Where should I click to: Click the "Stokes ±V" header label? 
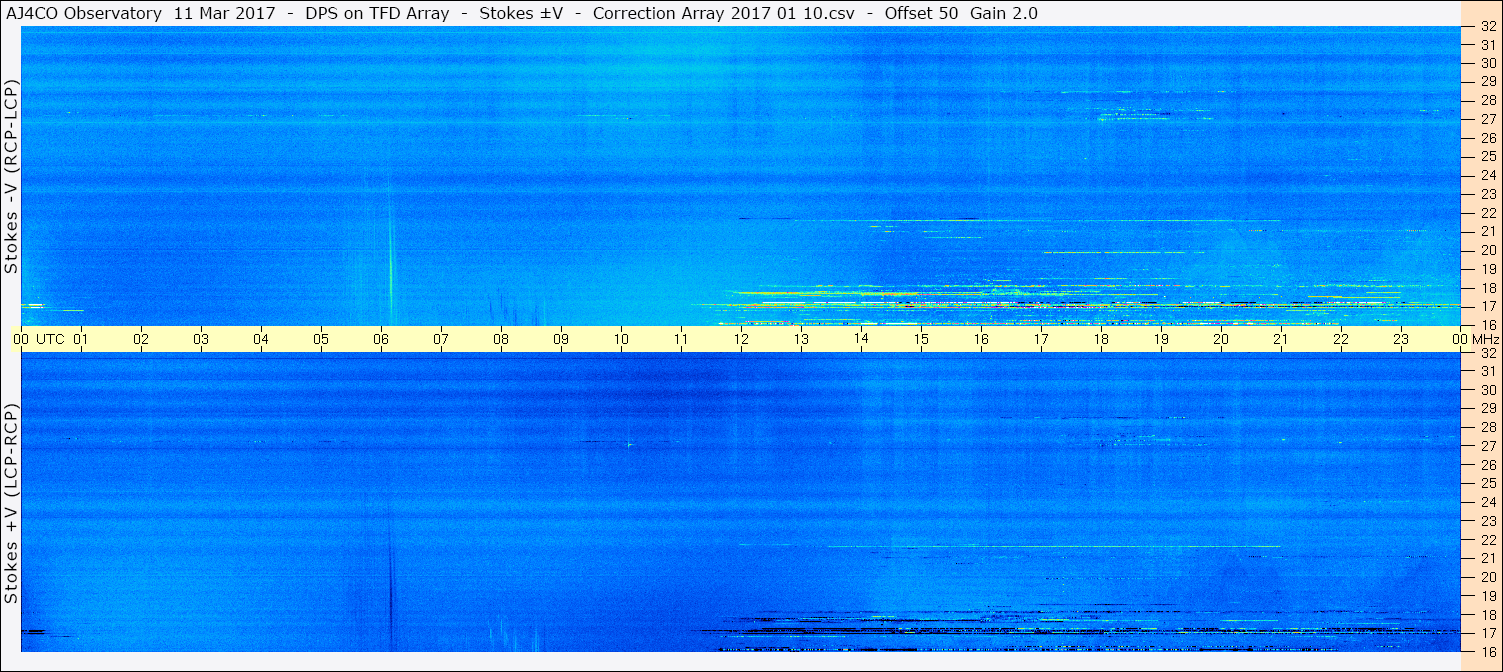coord(520,13)
